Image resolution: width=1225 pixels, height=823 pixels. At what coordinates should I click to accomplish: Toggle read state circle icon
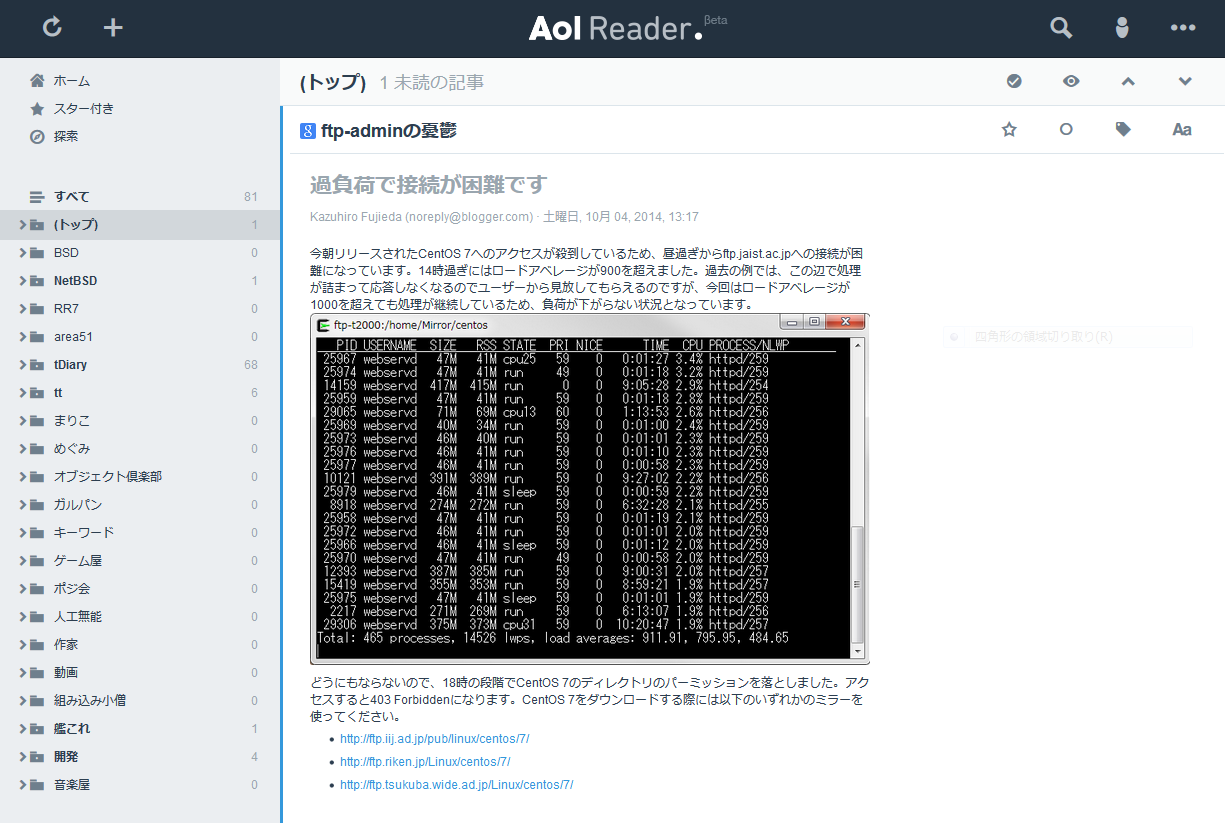click(x=1066, y=129)
